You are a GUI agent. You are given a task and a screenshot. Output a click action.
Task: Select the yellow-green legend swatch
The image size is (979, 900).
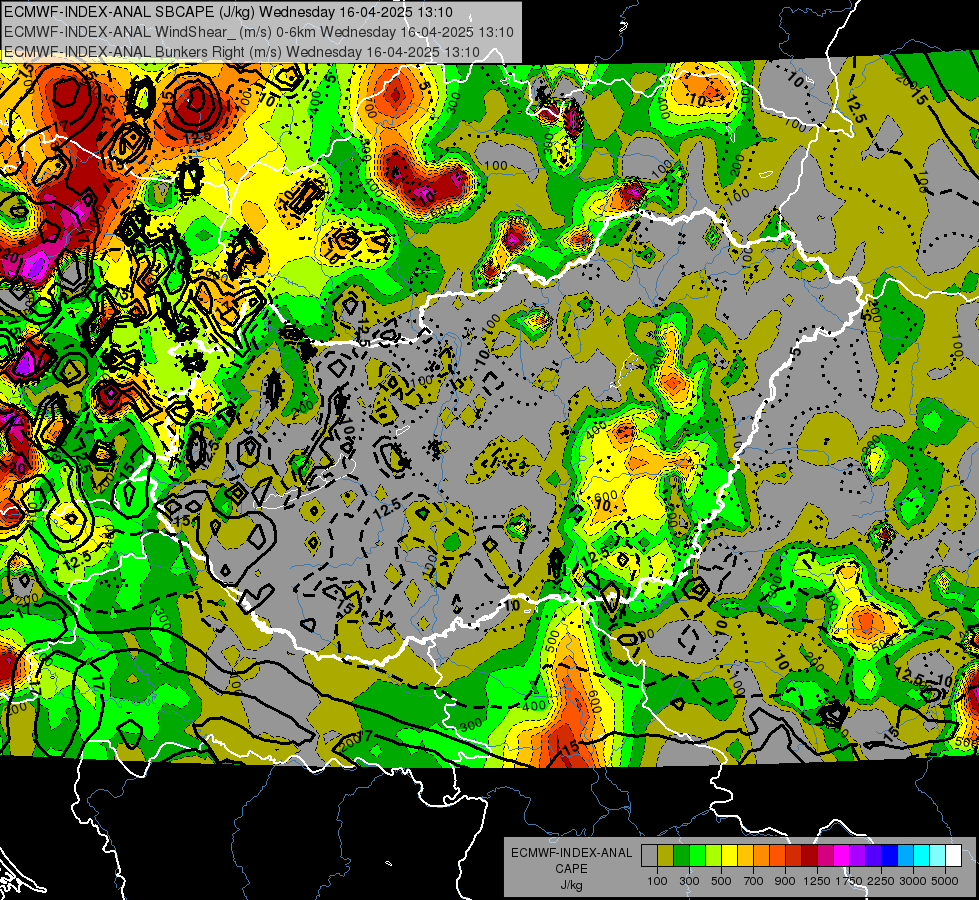[713, 855]
